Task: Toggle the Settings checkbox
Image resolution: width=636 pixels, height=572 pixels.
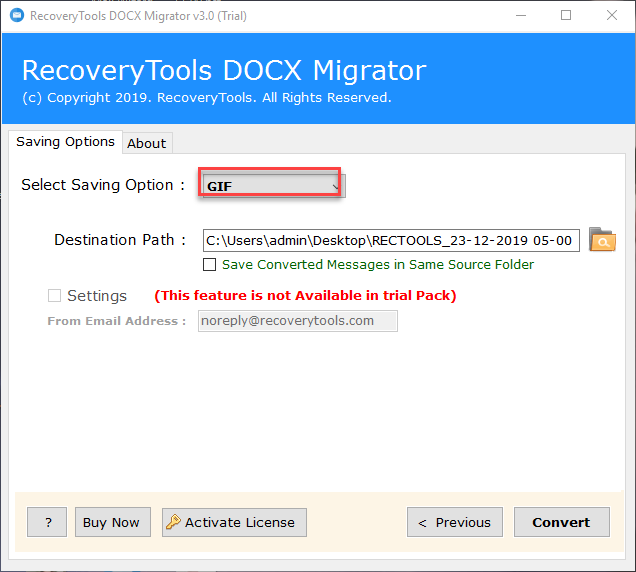Action: pyautogui.click(x=54, y=295)
